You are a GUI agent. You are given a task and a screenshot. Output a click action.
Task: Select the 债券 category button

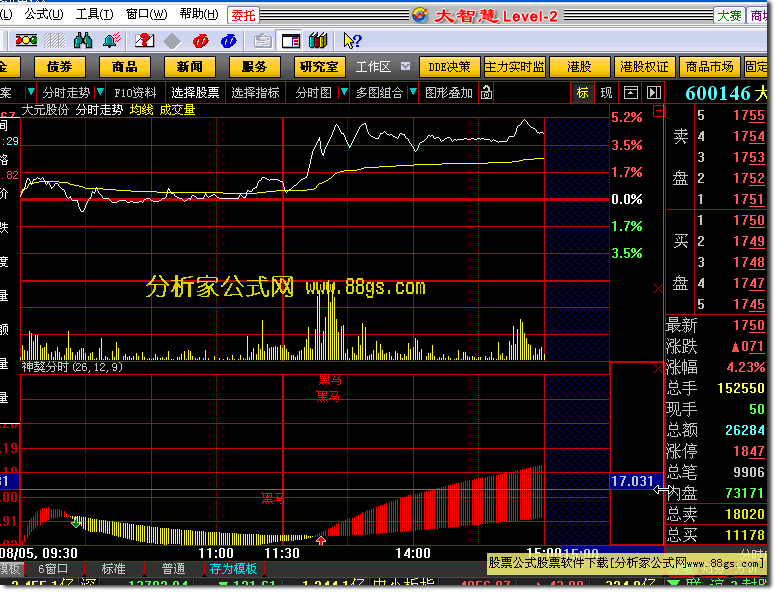point(59,66)
